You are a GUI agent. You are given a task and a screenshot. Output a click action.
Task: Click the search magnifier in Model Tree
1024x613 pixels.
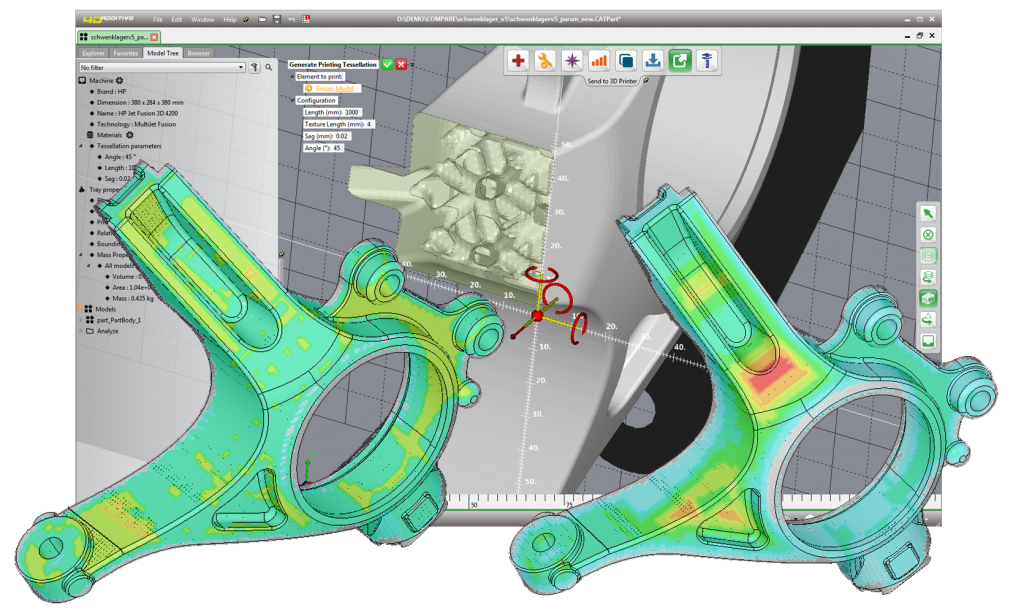tap(268, 67)
